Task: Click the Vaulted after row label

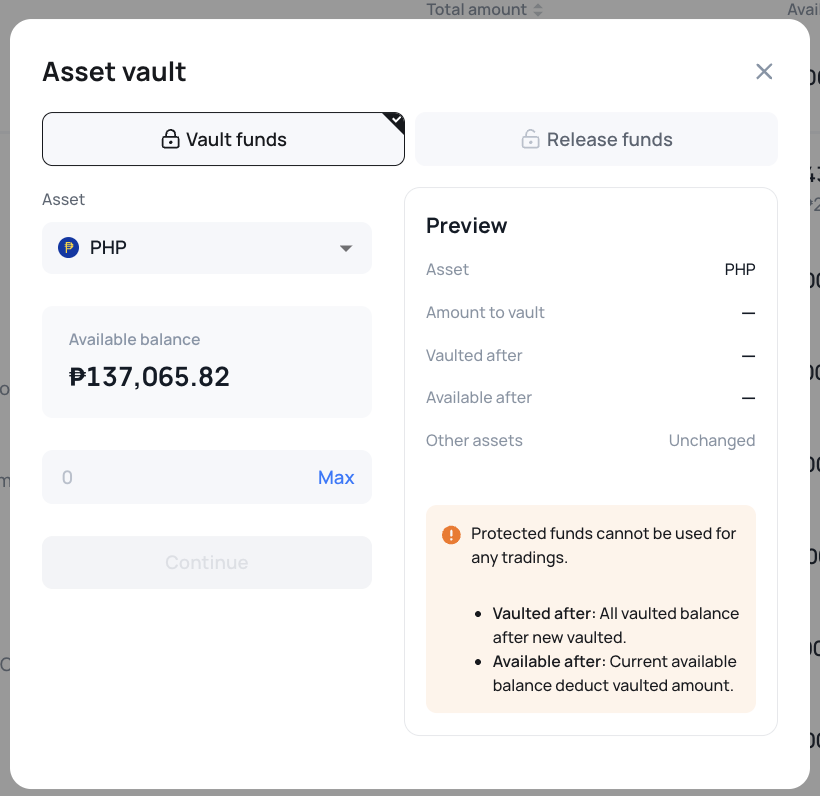Action: (474, 355)
